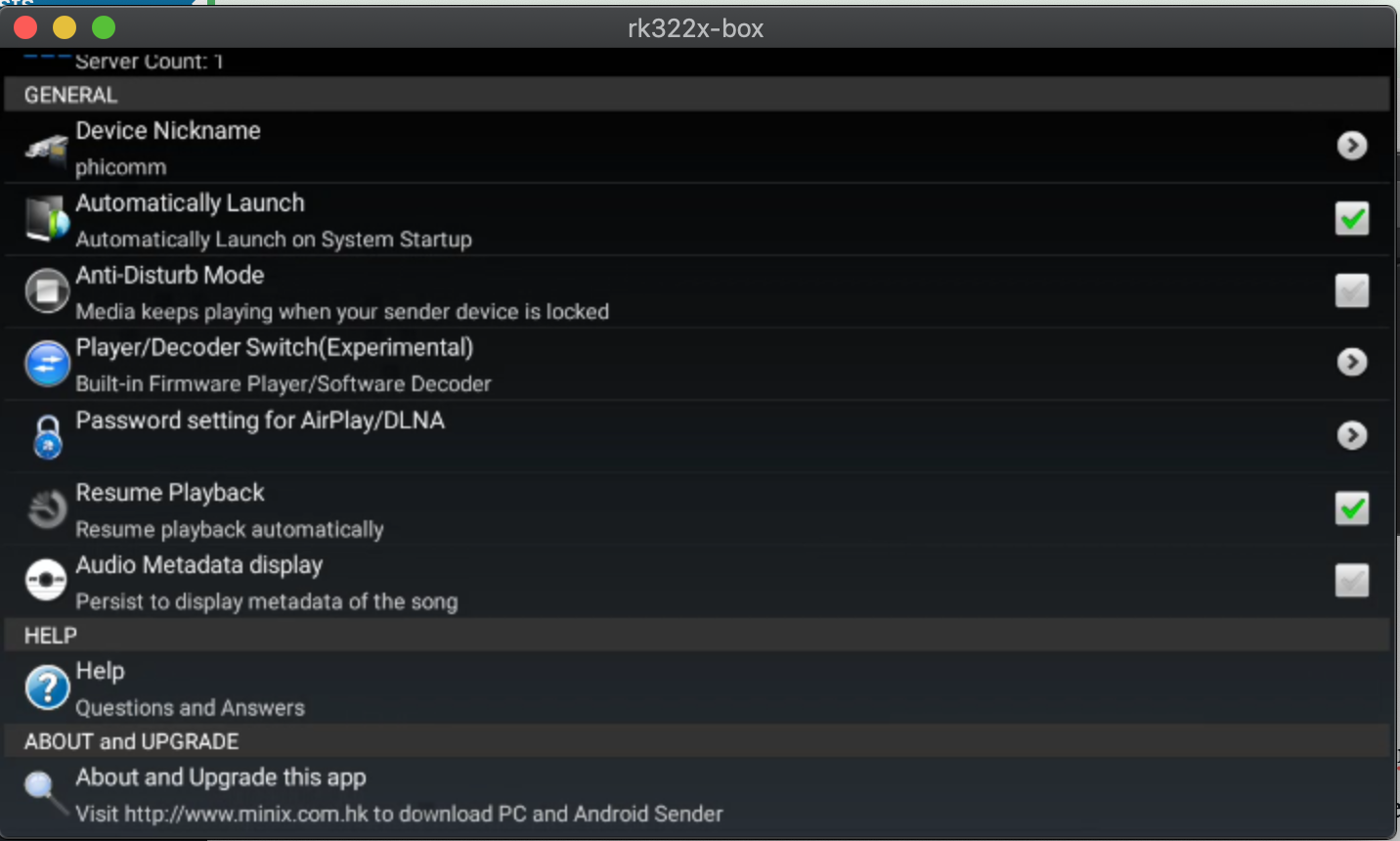Click the Resume Playback circular arrow icon
The image size is (1400, 841).
point(47,509)
